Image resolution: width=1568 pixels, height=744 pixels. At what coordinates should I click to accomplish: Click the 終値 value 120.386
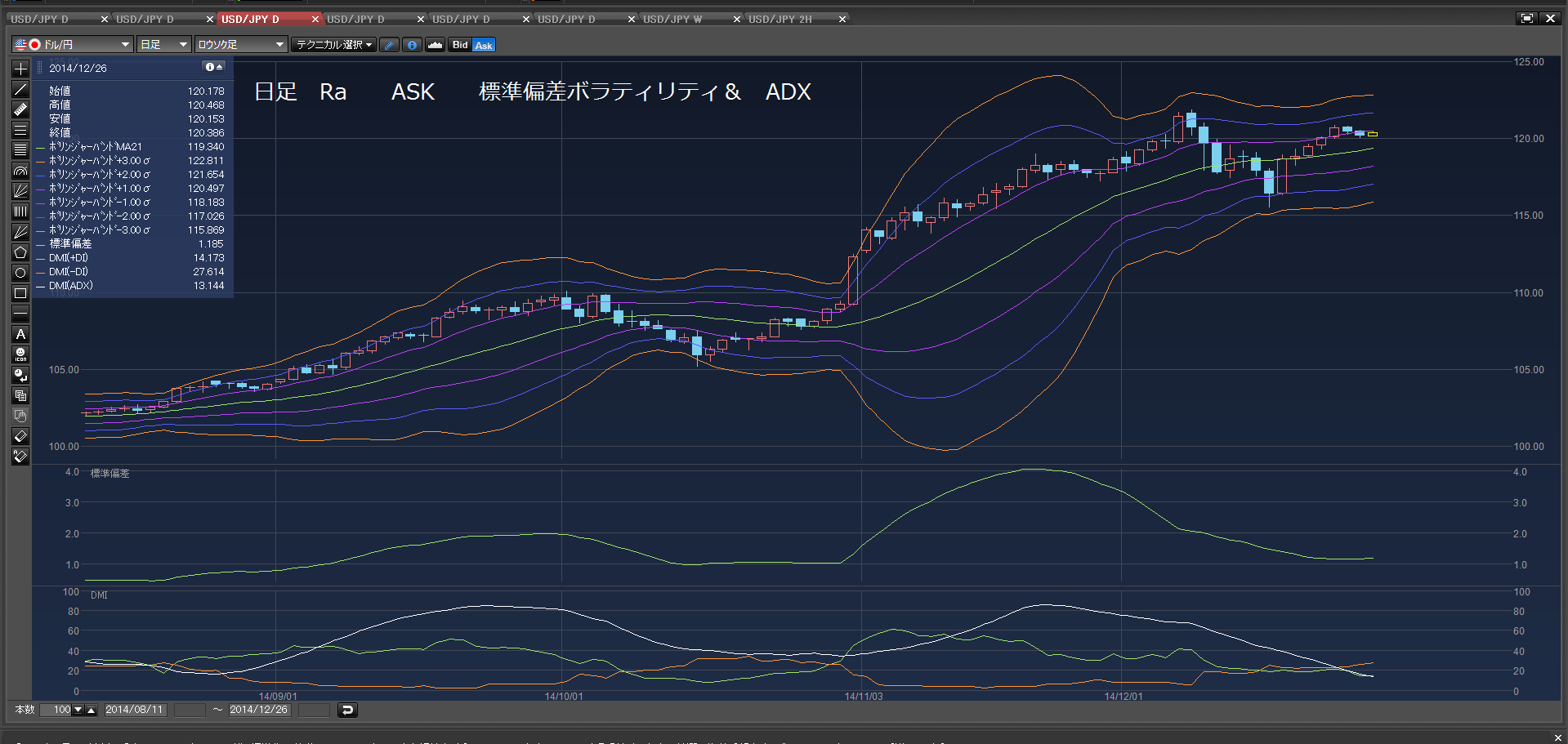[206, 133]
